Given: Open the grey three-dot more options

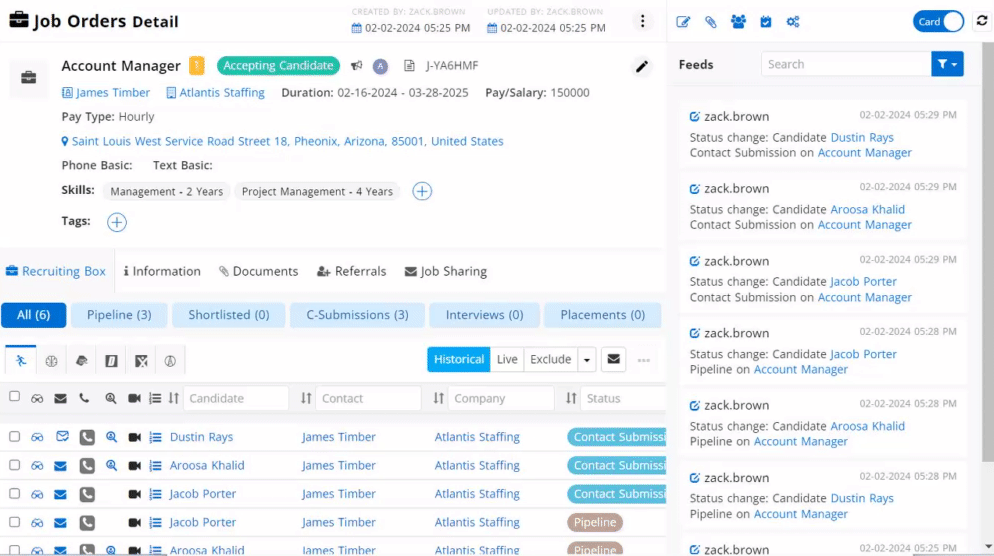Looking at the screenshot, I should click(x=643, y=360).
